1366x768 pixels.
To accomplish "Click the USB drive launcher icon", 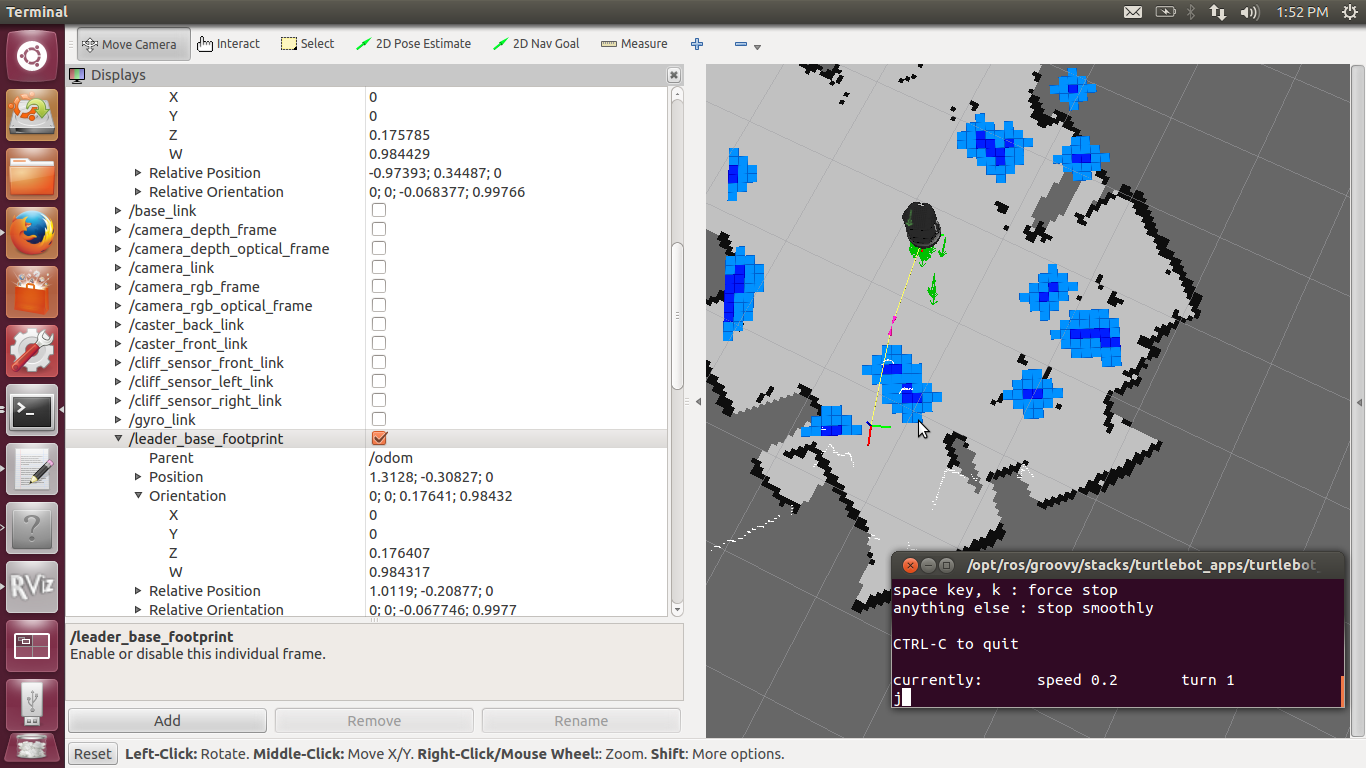I will (32, 704).
